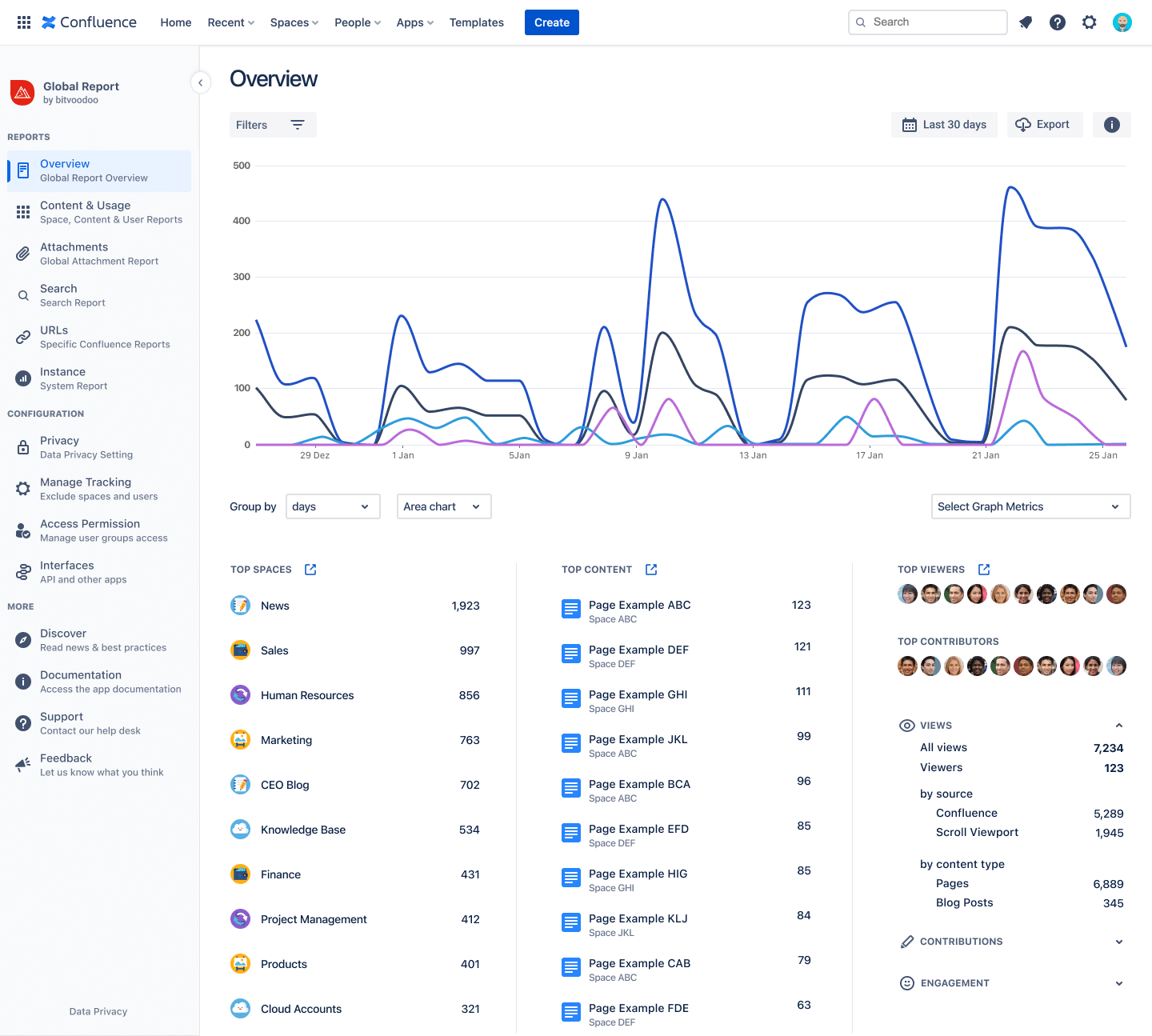The height and width of the screenshot is (1036, 1152).
Task: Open Access Permission configuration
Action: click(x=90, y=530)
